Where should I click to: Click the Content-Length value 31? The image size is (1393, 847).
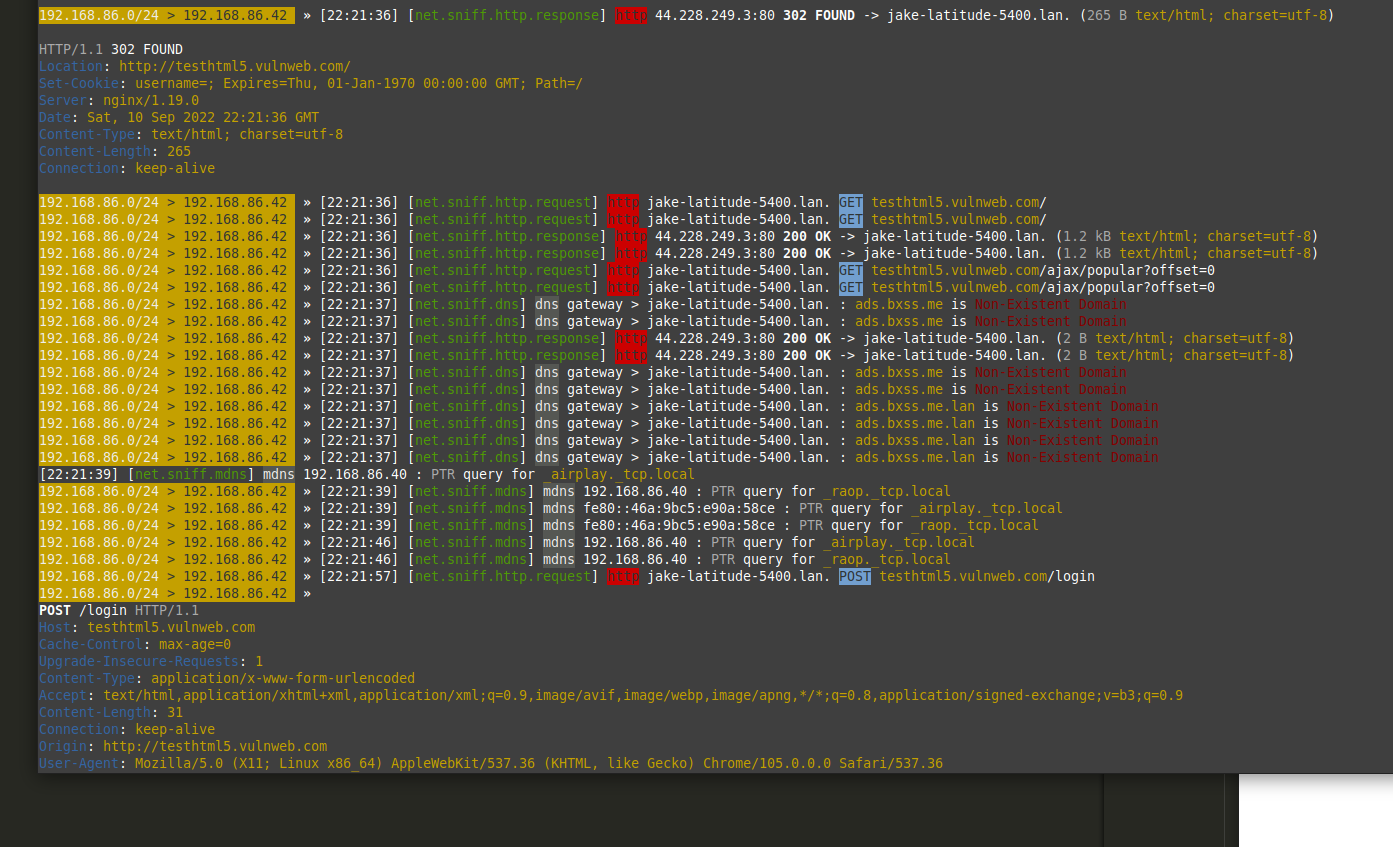[175, 712]
